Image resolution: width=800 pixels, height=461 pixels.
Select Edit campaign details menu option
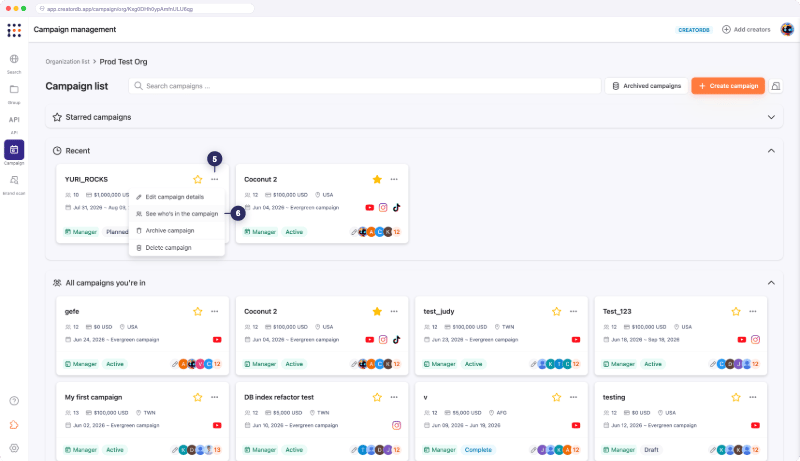tap(177, 197)
